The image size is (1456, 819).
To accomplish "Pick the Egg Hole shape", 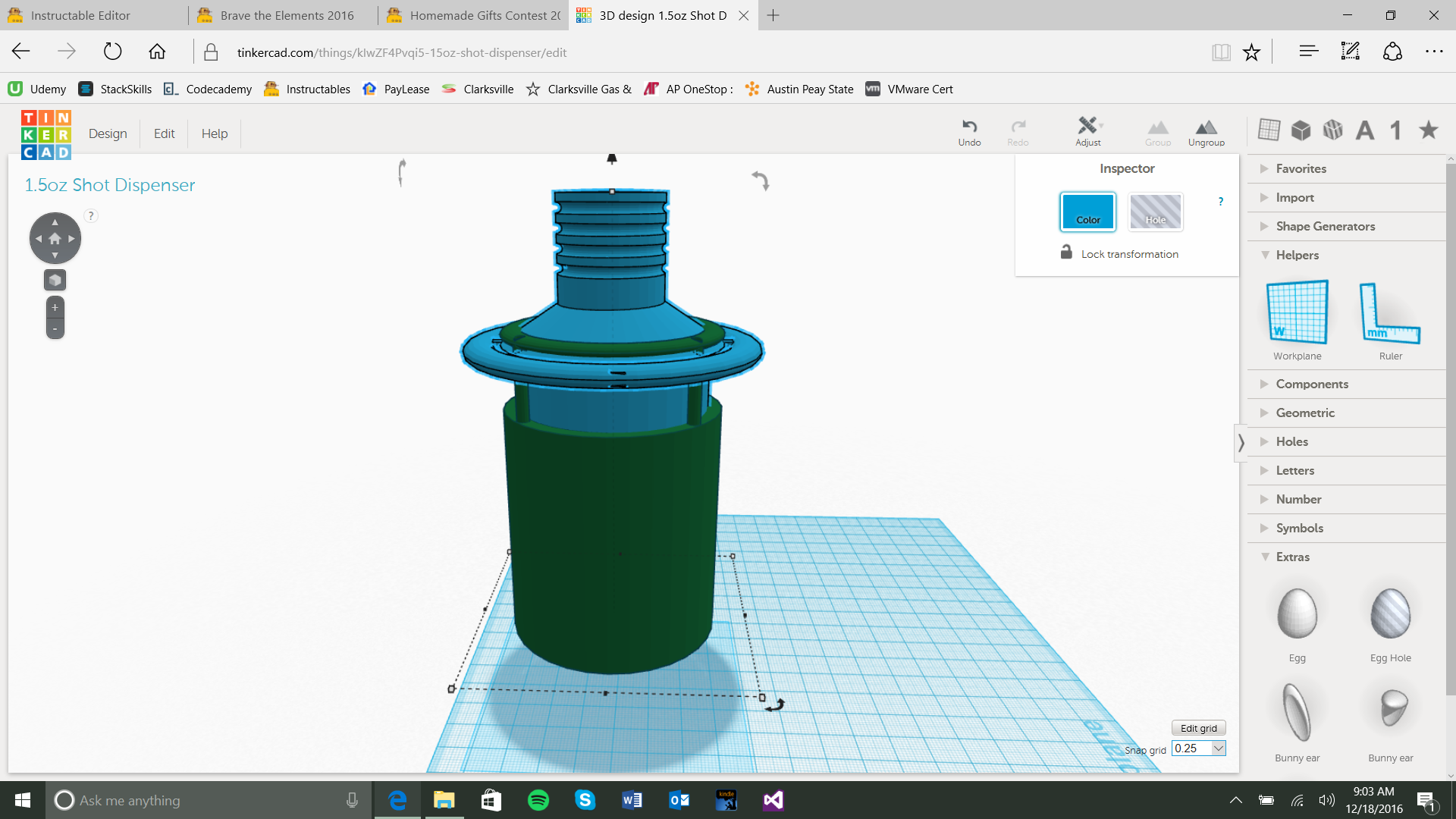I will [x=1390, y=614].
